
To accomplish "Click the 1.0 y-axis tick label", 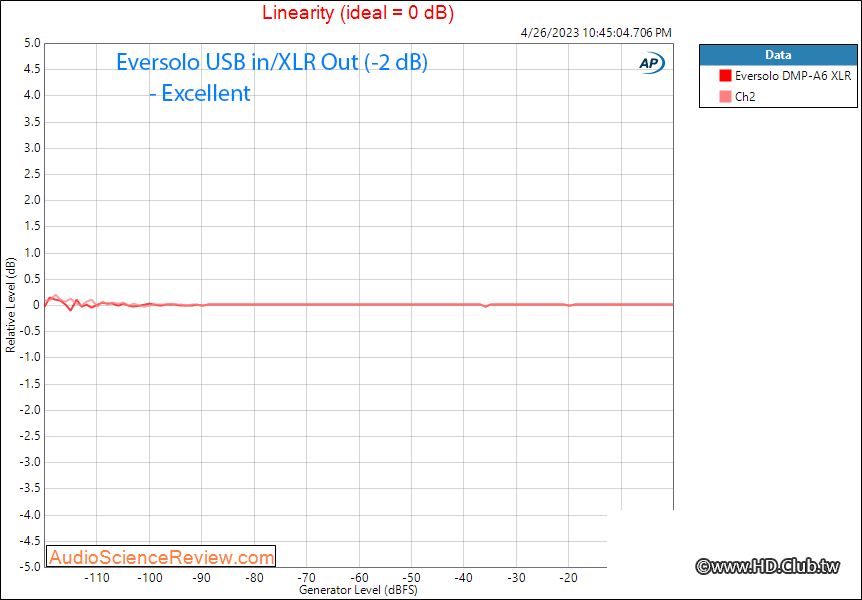I will (x=32, y=253).
